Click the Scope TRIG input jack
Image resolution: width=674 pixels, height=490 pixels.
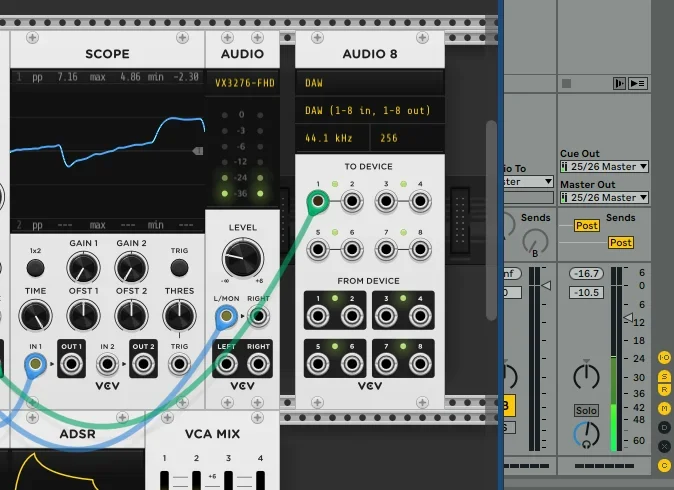click(x=179, y=364)
